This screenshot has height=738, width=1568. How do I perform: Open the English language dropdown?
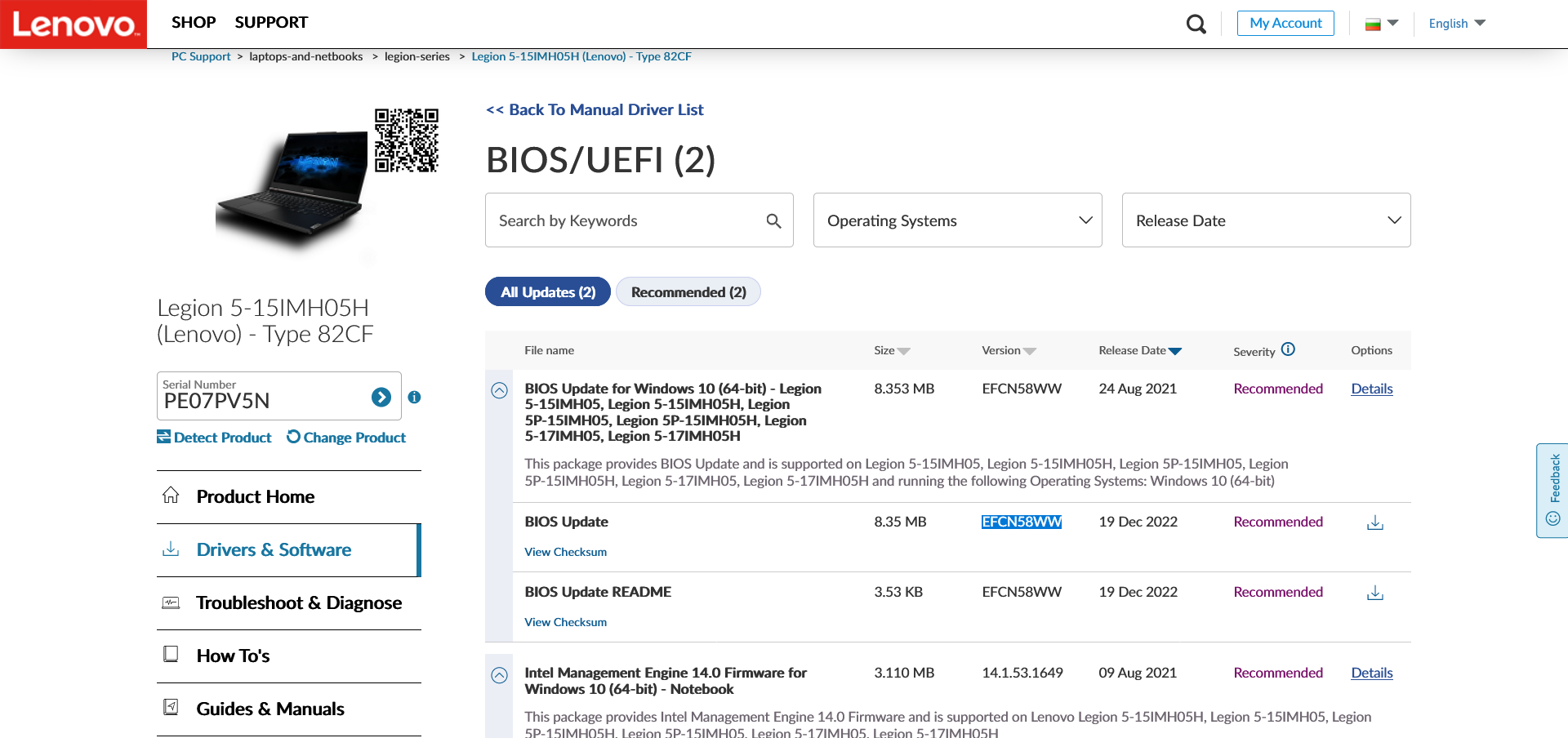[1457, 24]
